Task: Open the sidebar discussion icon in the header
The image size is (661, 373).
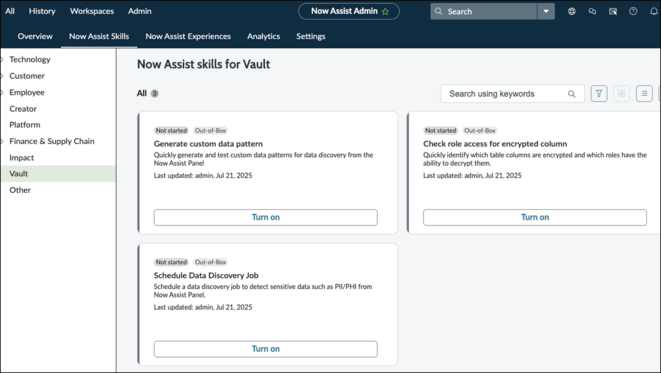Action: pos(613,11)
